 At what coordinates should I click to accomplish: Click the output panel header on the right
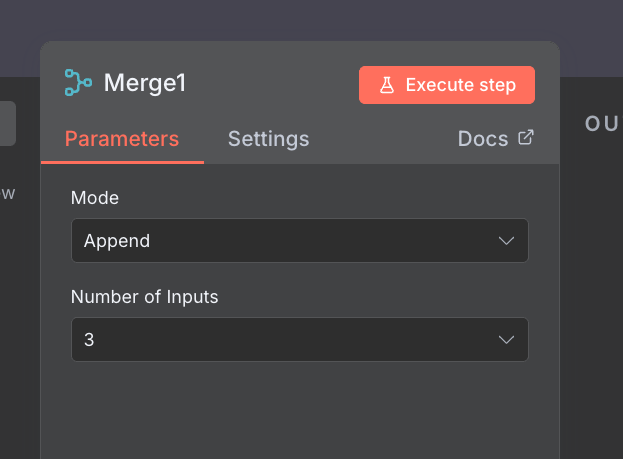(602, 124)
